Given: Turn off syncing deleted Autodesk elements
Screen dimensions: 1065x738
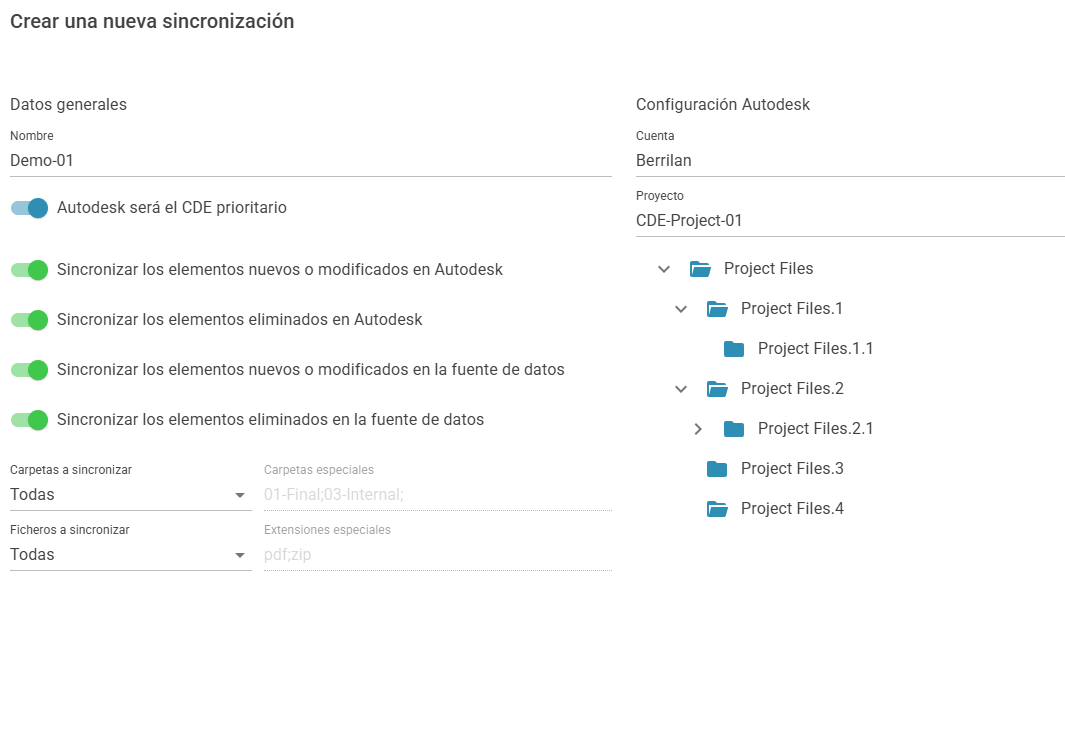Looking at the screenshot, I should click(x=30, y=320).
